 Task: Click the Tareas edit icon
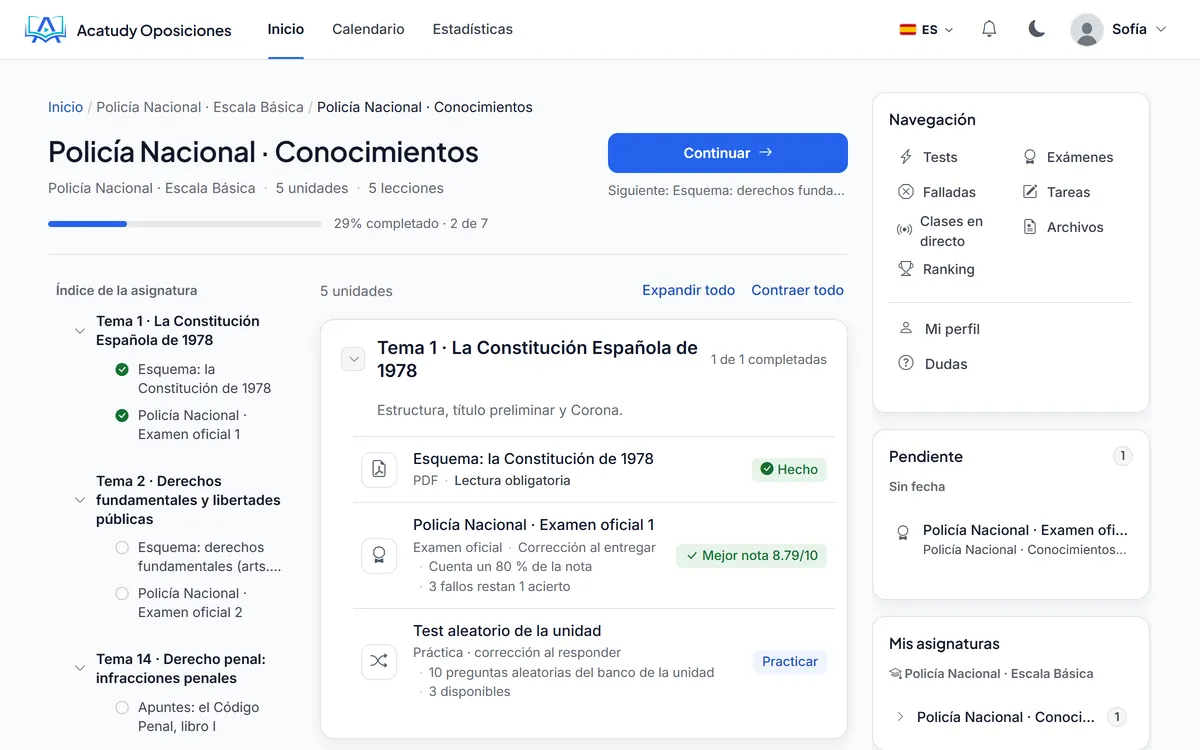point(1030,192)
